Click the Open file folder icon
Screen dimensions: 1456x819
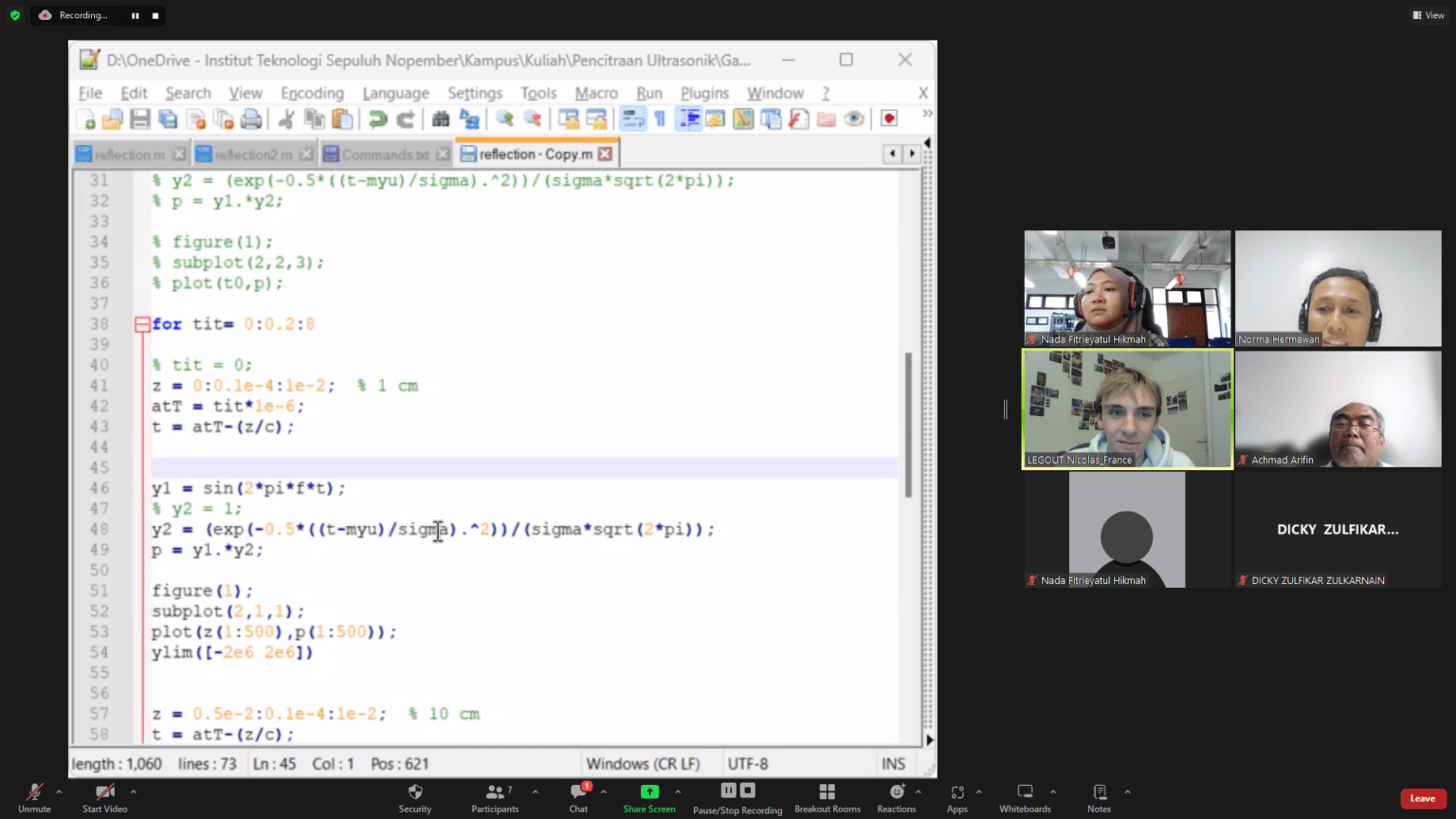(x=113, y=119)
